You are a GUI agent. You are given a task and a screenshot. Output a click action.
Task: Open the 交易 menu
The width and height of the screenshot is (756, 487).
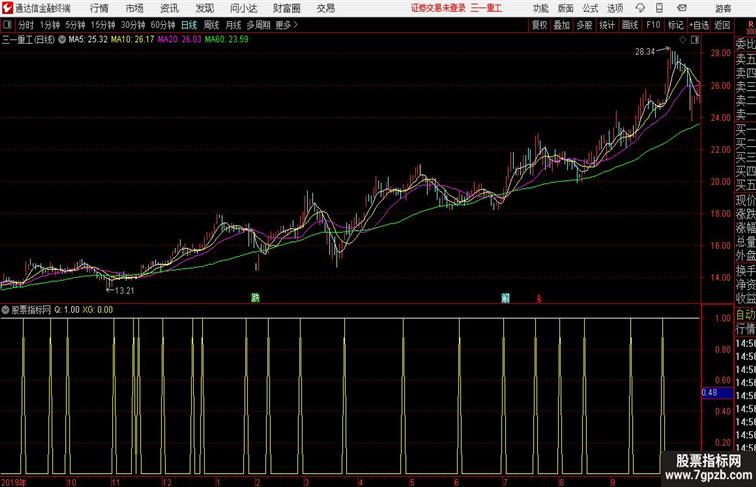click(325, 8)
